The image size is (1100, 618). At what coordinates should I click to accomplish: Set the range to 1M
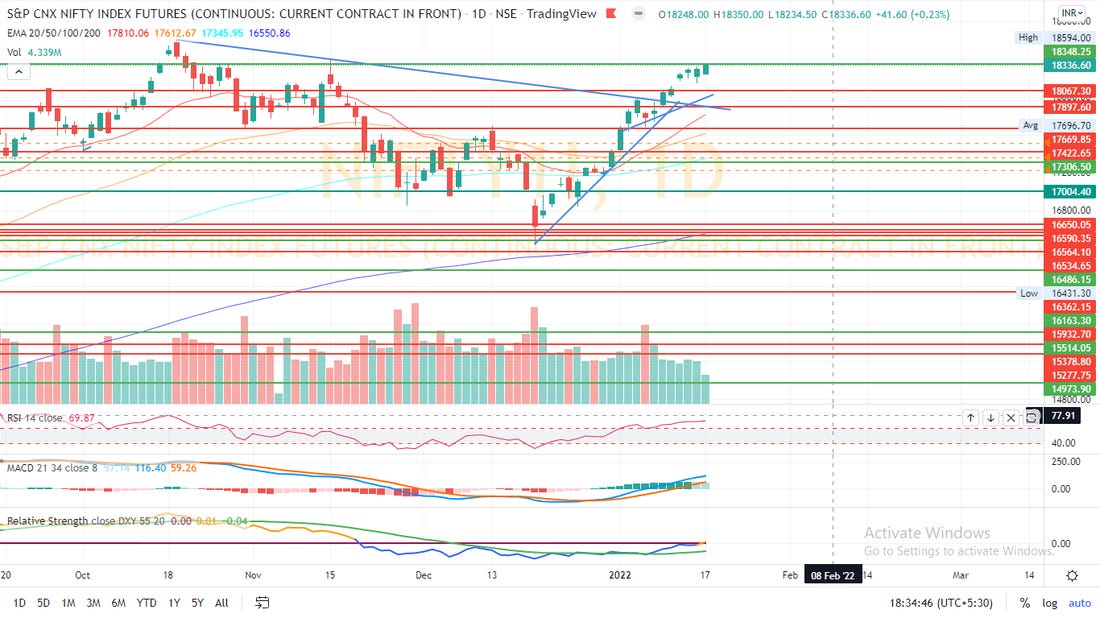(x=68, y=603)
